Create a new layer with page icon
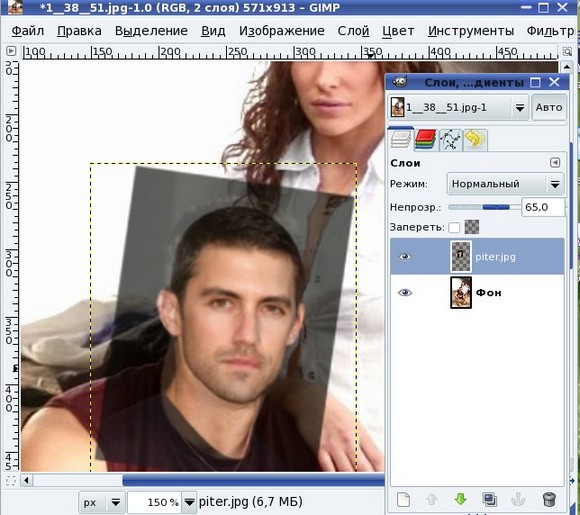Screen dimensions: 580x515 (403, 499)
